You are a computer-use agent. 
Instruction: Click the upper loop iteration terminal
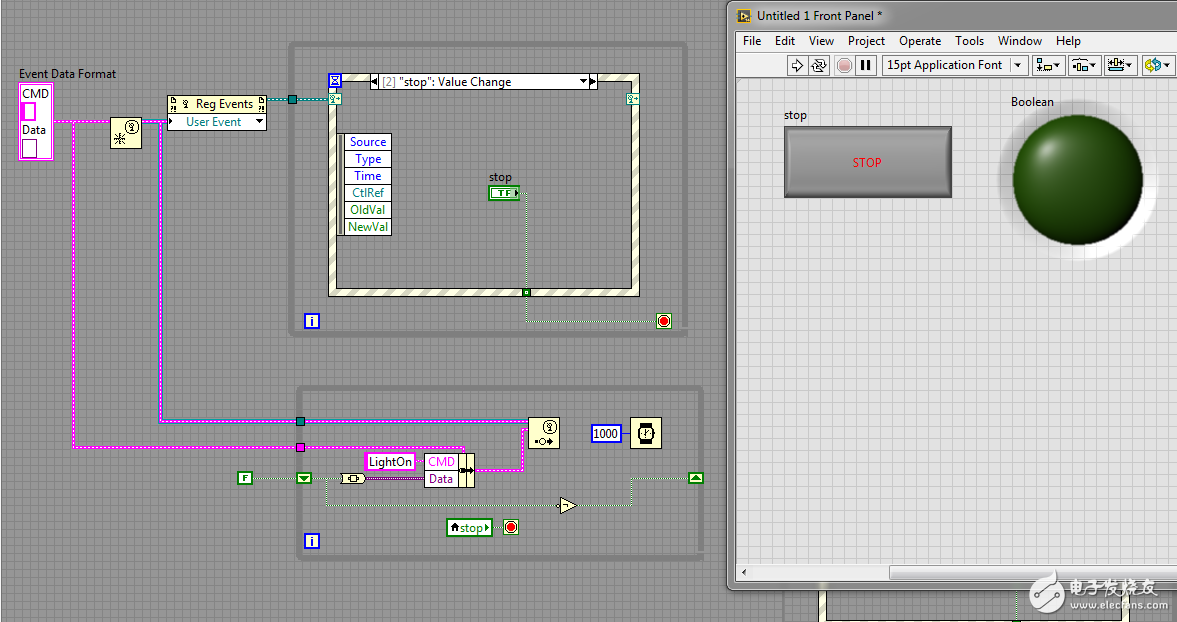(312, 321)
